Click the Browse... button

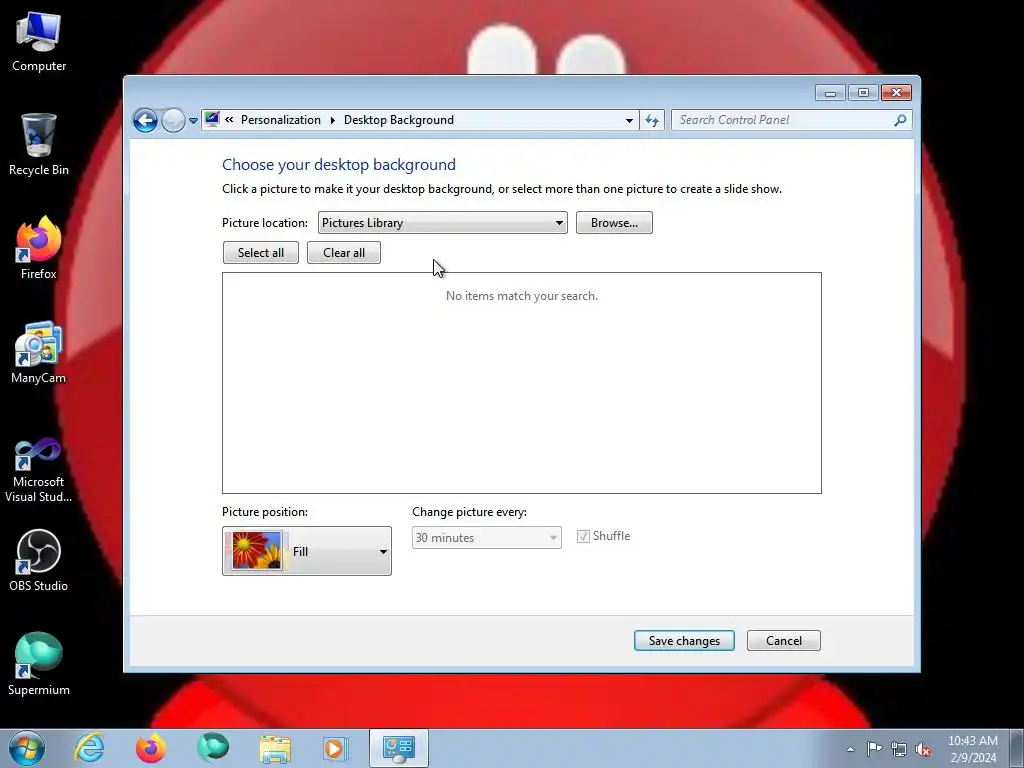click(614, 223)
